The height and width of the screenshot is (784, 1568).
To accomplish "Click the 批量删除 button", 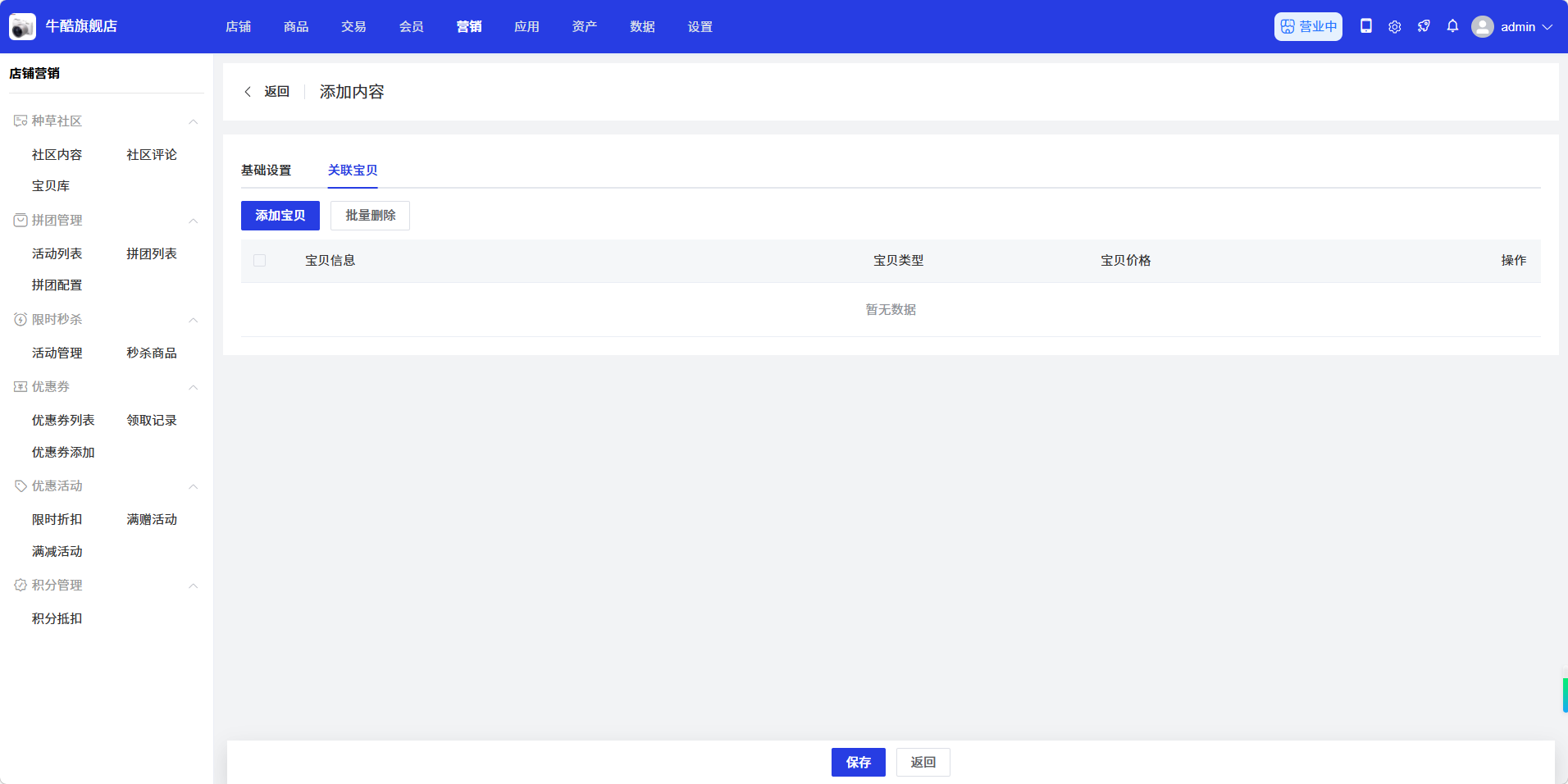I will pos(370,216).
